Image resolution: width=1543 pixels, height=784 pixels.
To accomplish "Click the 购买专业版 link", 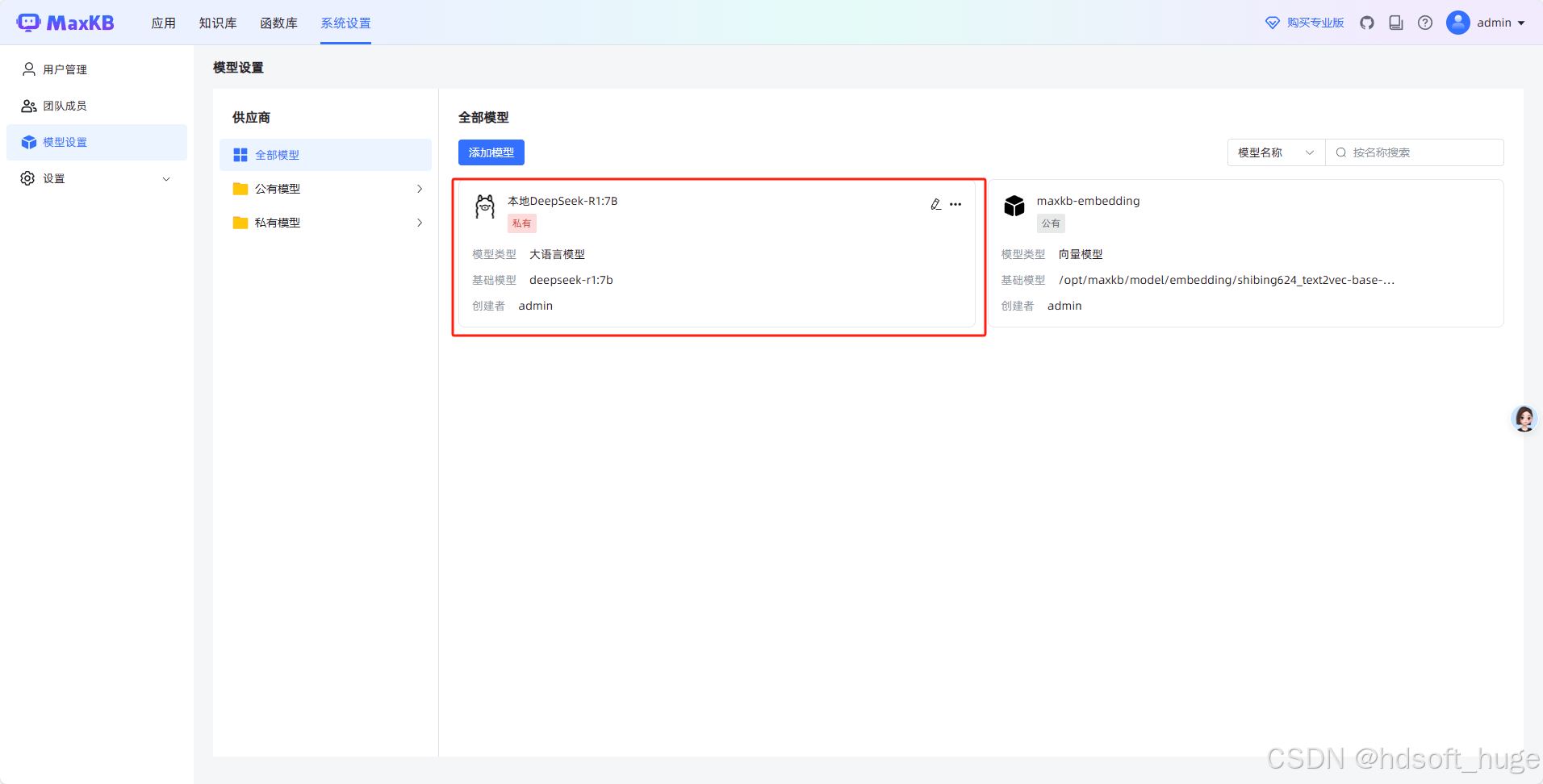I will 1315,23.
